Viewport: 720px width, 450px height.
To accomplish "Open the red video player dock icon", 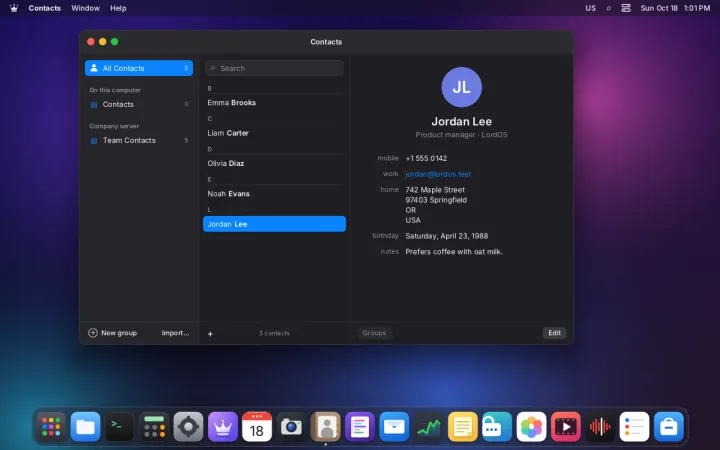I will (565, 427).
